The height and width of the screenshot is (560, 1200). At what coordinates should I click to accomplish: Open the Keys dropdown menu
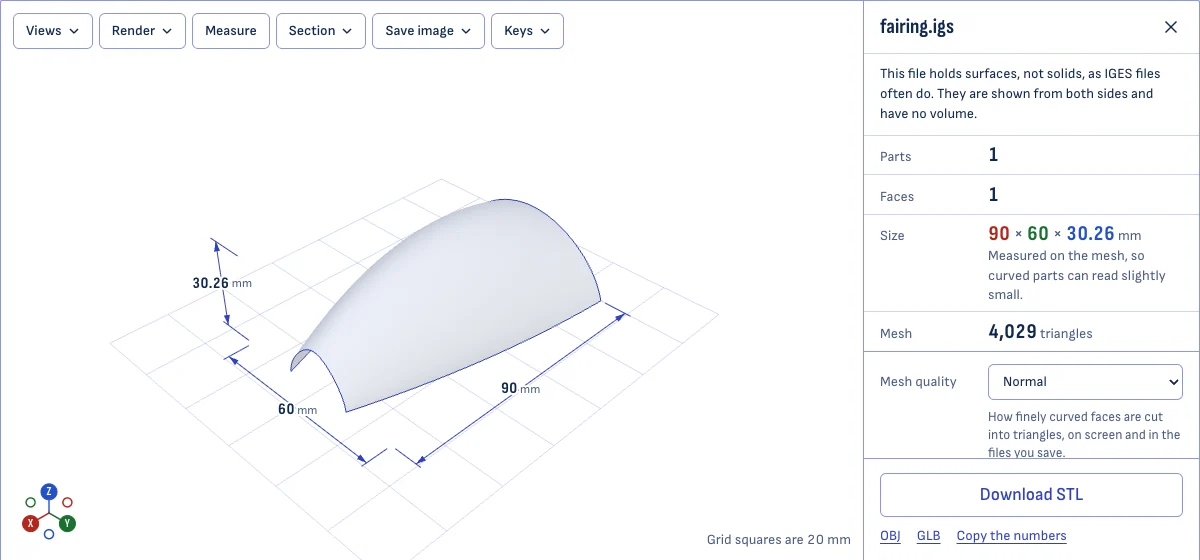pyautogui.click(x=527, y=31)
